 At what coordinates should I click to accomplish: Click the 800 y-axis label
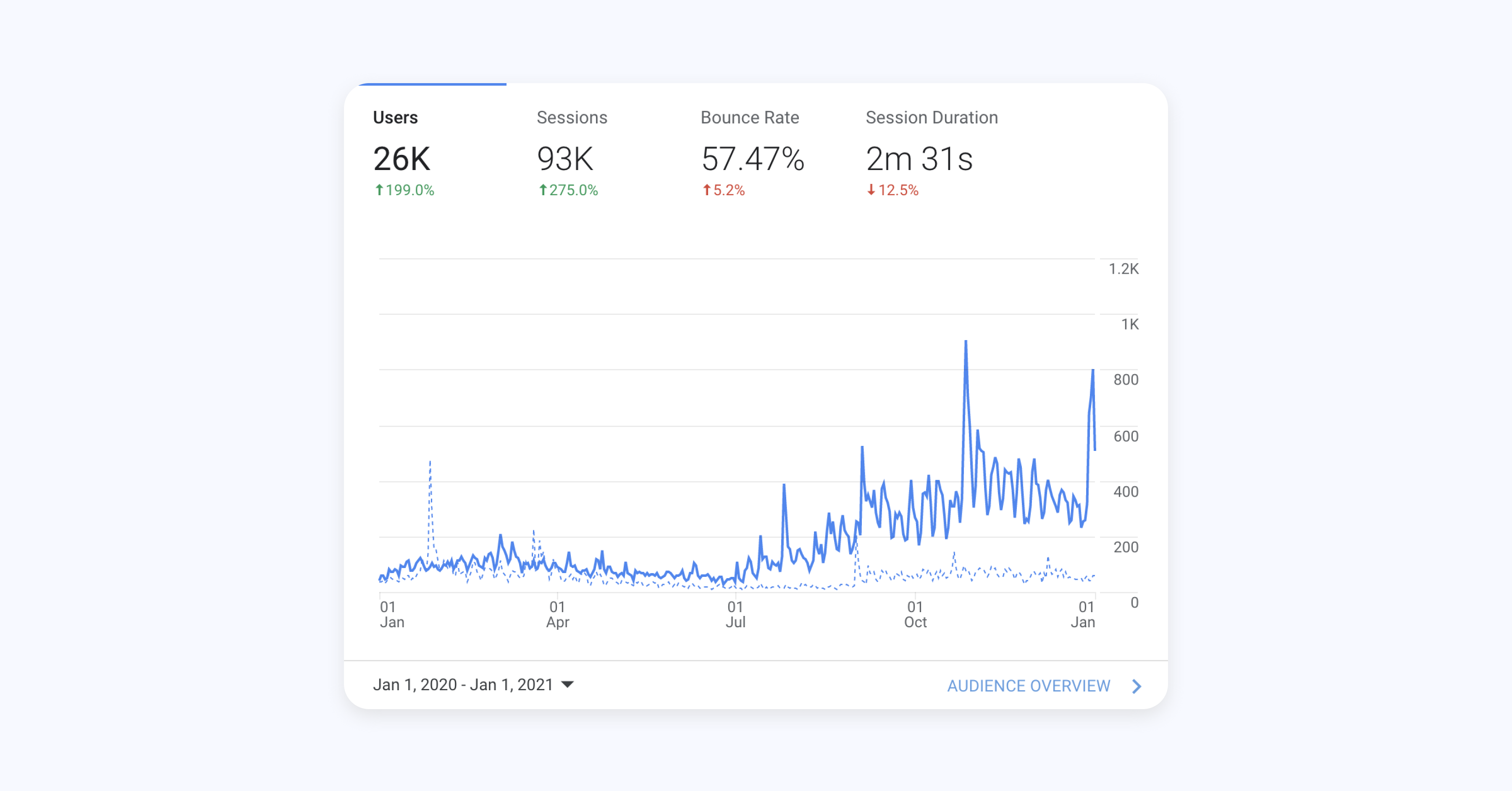coord(1126,380)
